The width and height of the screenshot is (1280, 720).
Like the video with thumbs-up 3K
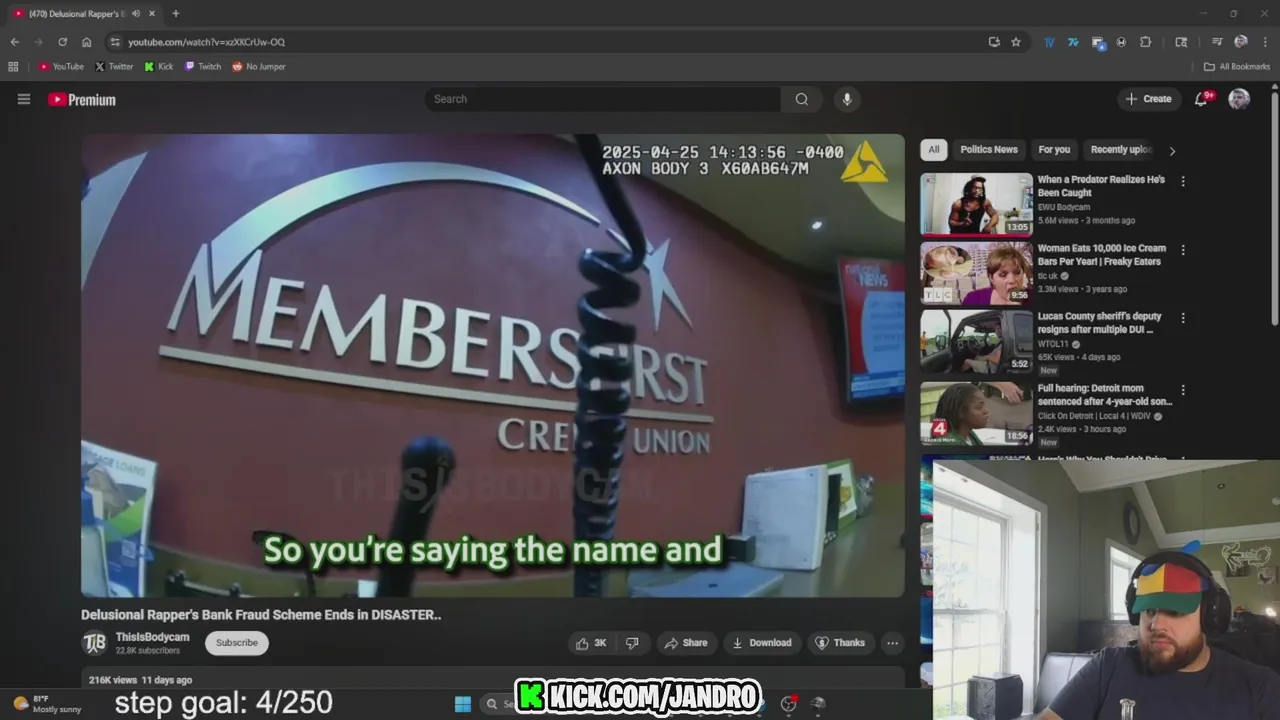pos(591,643)
